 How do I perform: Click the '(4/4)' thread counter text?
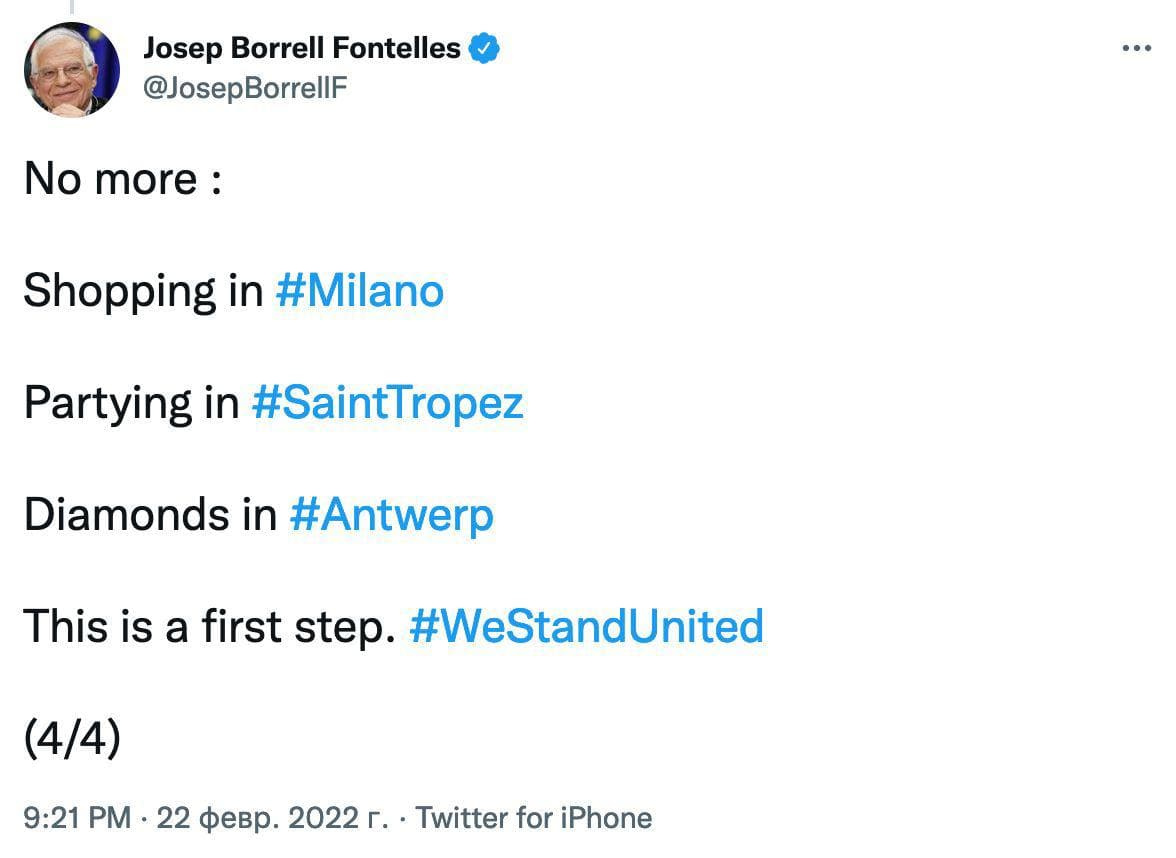(x=72, y=738)
